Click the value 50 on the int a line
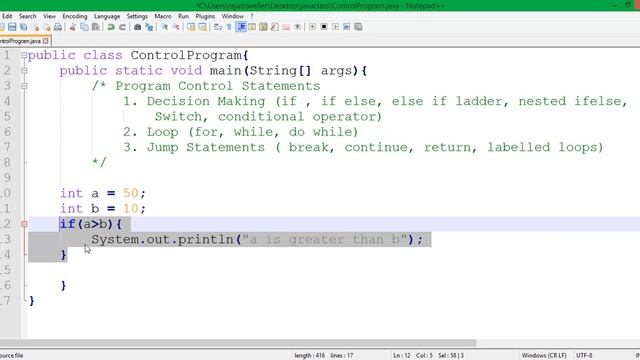Viewport: 640px width, 360px height. (x=131, y=193)
